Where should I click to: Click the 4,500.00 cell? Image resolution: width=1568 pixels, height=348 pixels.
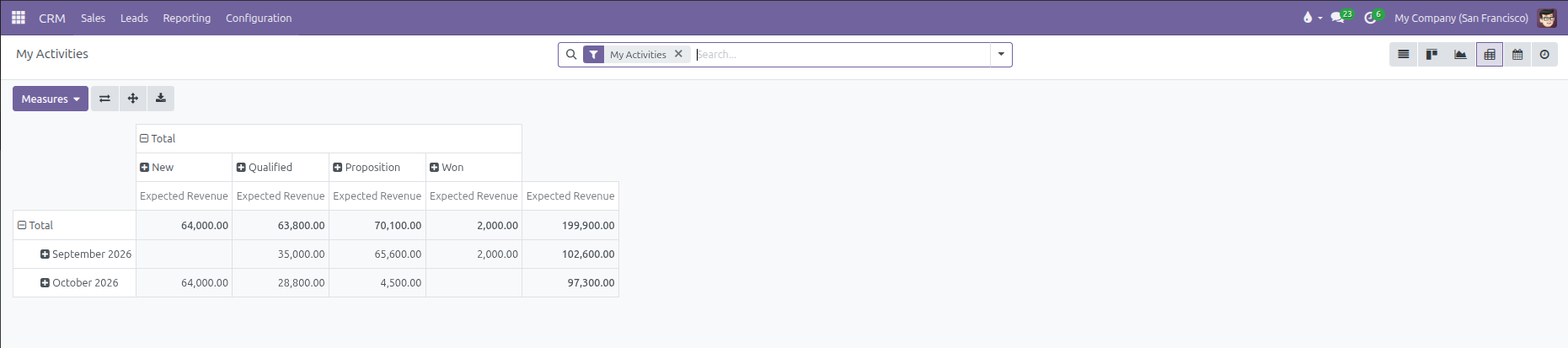[x=377, y=282]
